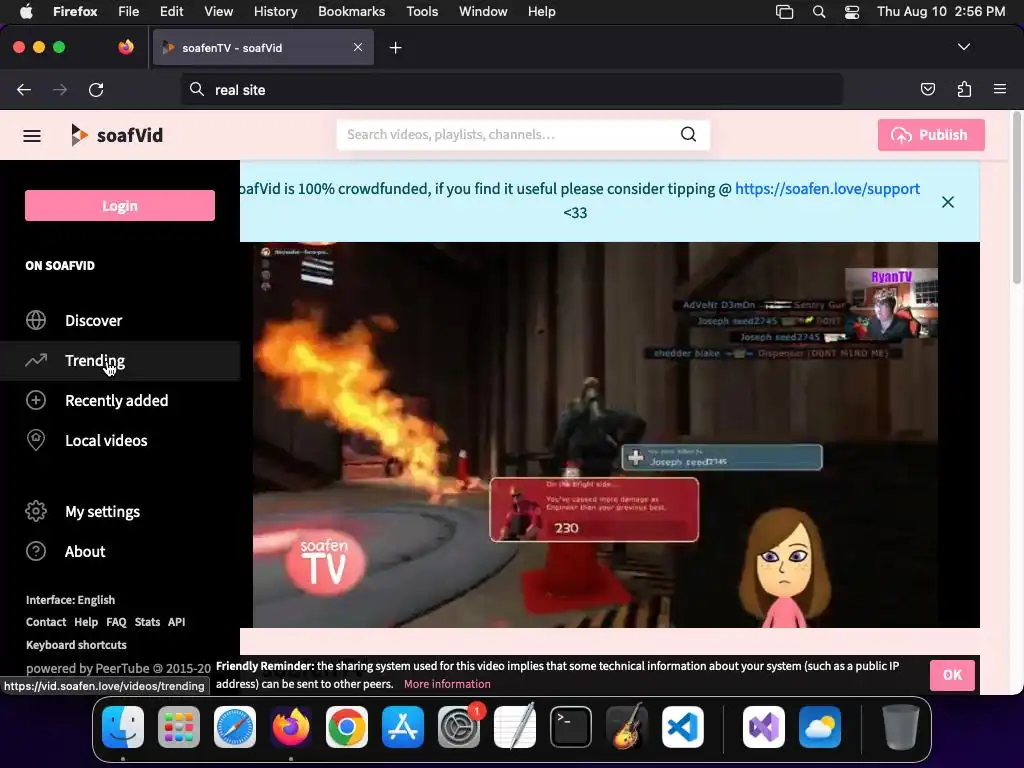This screenshot has height=768, width=1024.
Task: Open the soafen.love/support link
Action: [x=827, y=189]
